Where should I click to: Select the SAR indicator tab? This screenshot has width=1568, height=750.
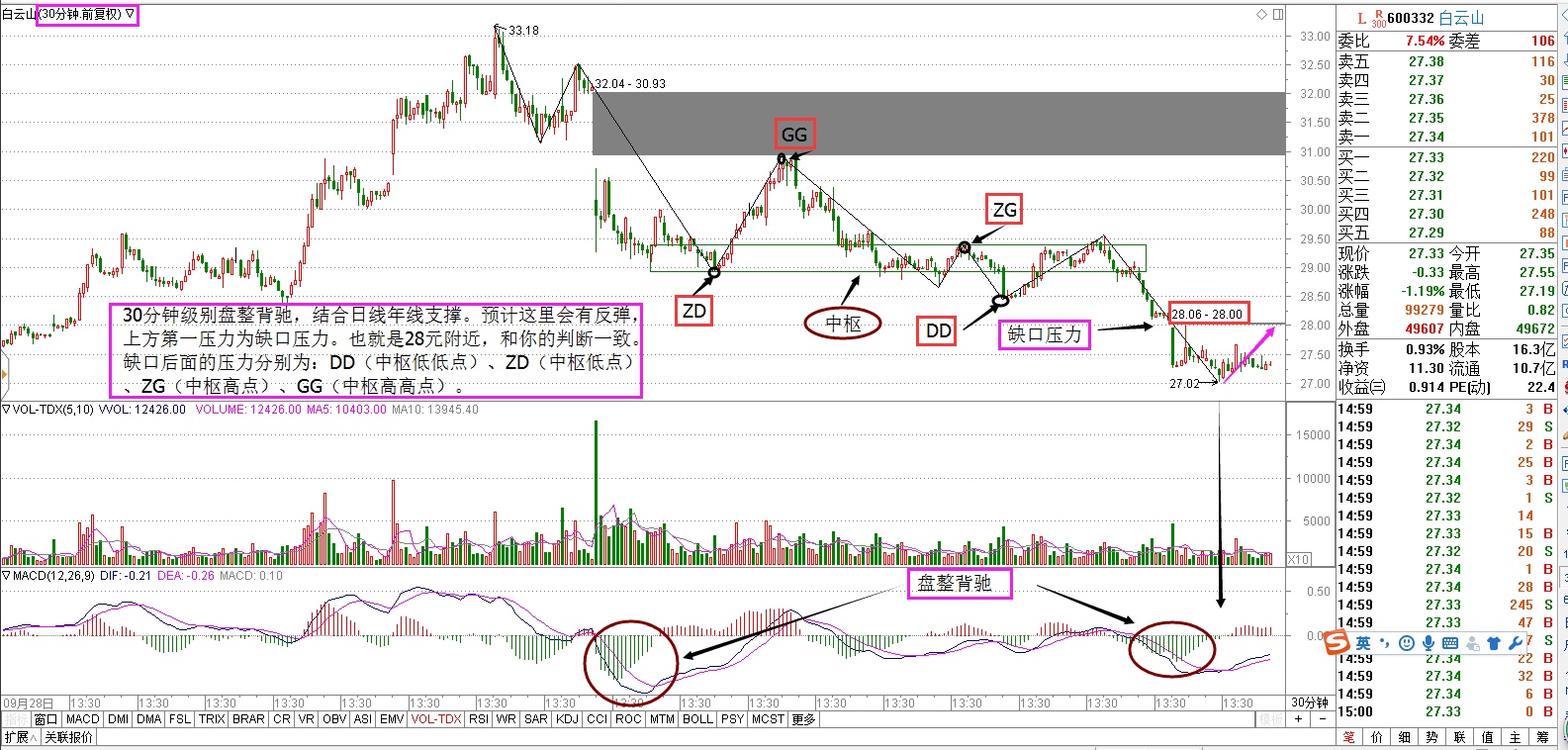pos(536,719)
